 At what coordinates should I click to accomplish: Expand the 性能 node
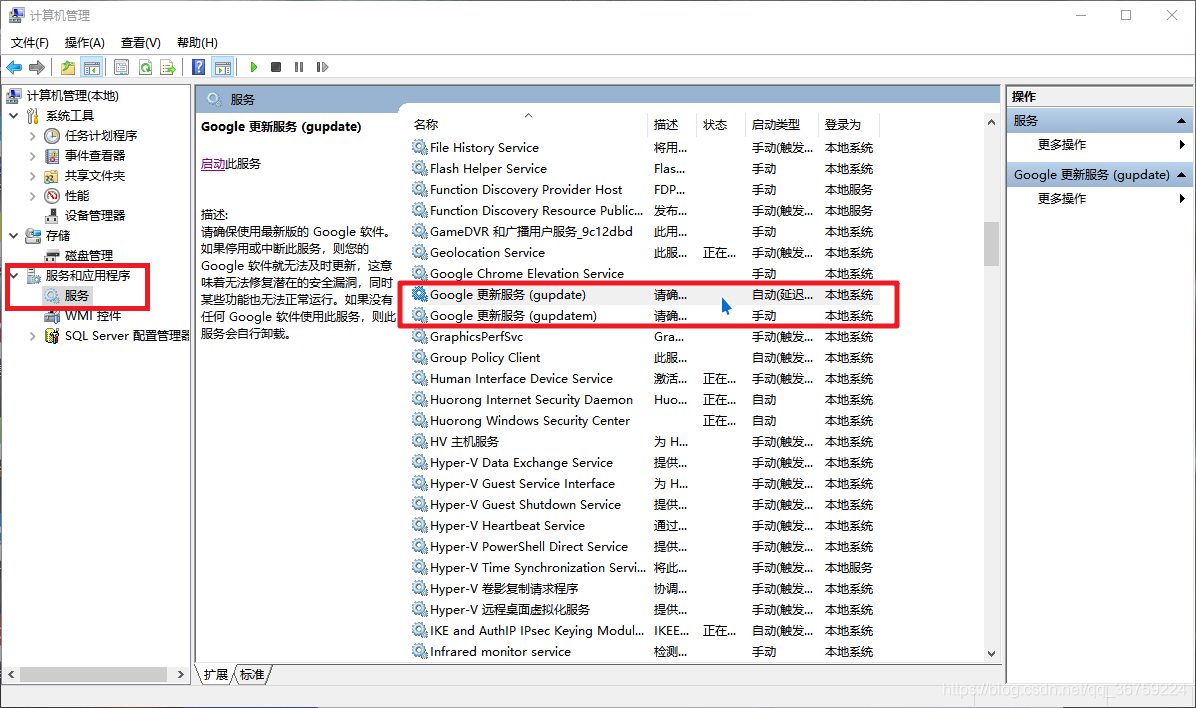tap(32, 196)
